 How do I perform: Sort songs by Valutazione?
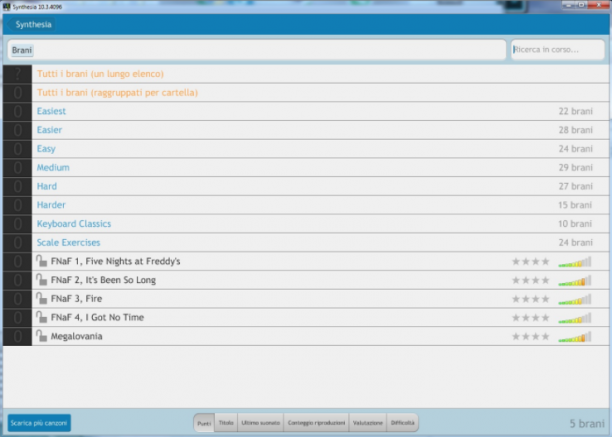[368, 423]
